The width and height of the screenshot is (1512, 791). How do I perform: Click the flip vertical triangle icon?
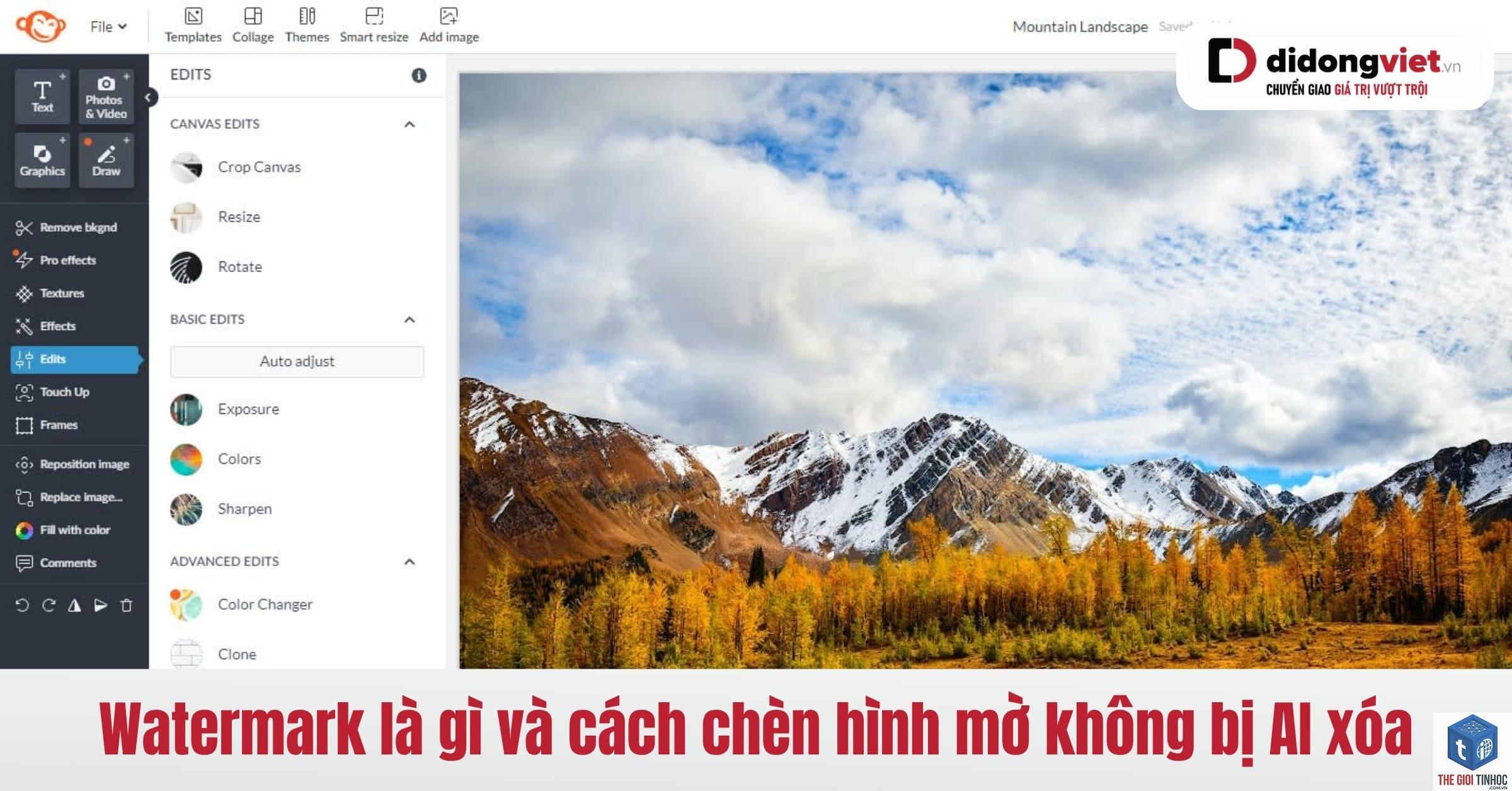[x=101, y=605]
